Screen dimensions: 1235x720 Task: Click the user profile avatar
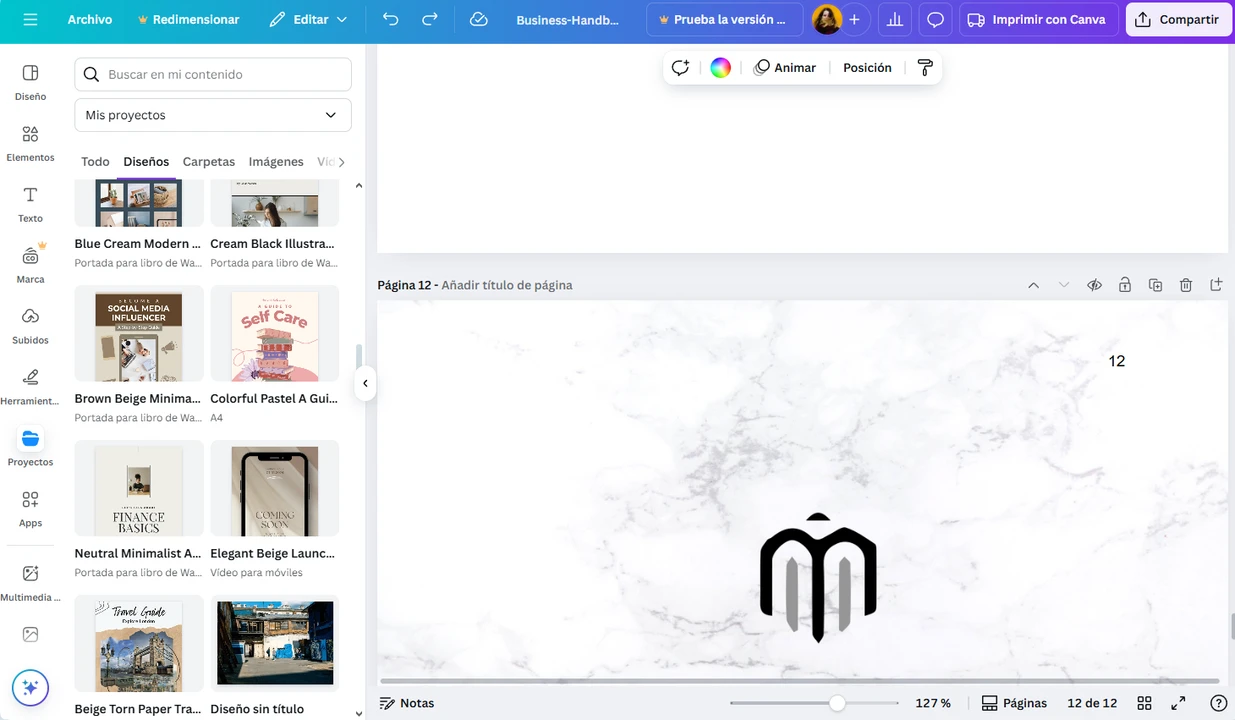pos(826,20)
